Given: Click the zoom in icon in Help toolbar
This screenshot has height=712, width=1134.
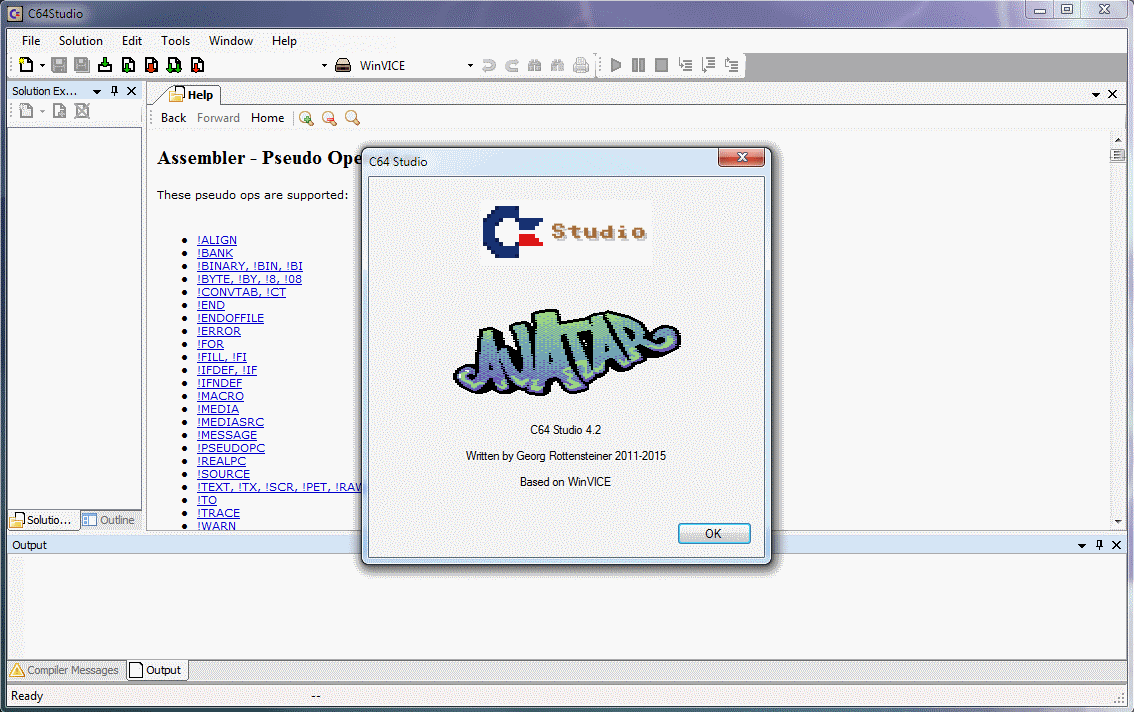Looking at the screenshot, I should click(x=306, y=118).
